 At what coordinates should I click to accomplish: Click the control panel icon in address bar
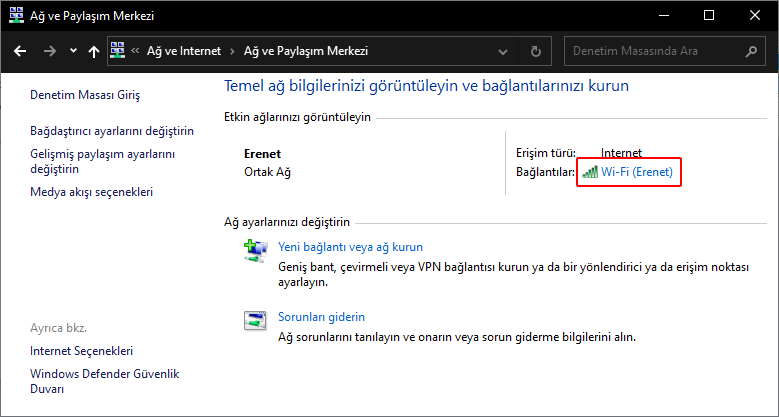tap(118, 51)
